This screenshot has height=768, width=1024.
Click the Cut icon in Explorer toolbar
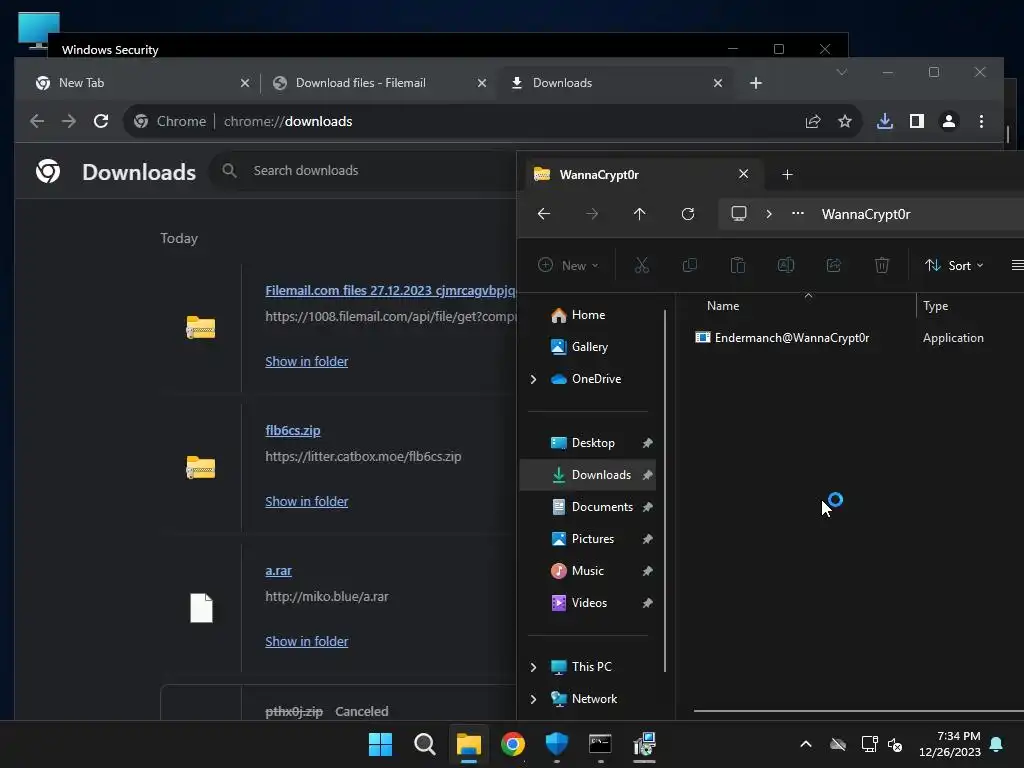pyautogui.click(x=641, y=265)
